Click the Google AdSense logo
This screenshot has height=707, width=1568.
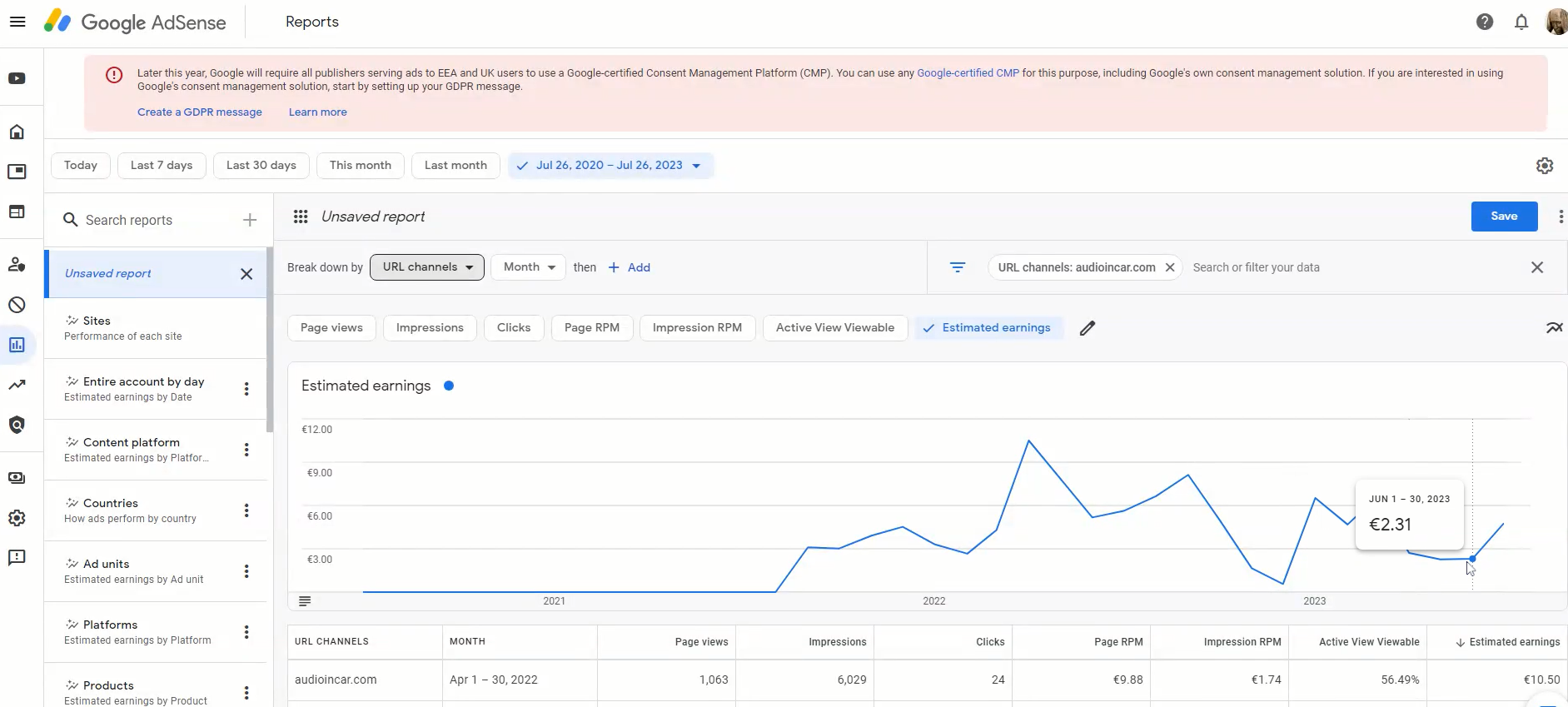135,22
